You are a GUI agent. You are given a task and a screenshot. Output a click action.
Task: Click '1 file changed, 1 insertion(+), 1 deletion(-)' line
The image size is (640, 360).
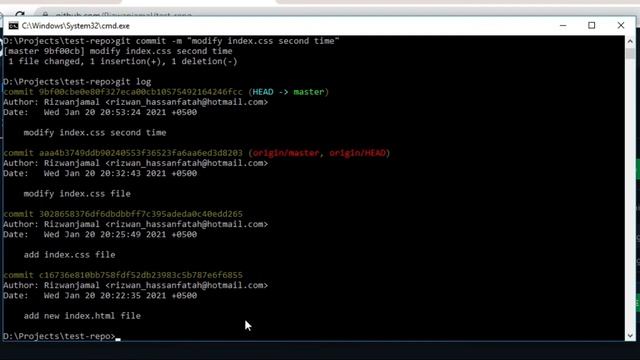point(122,61)
